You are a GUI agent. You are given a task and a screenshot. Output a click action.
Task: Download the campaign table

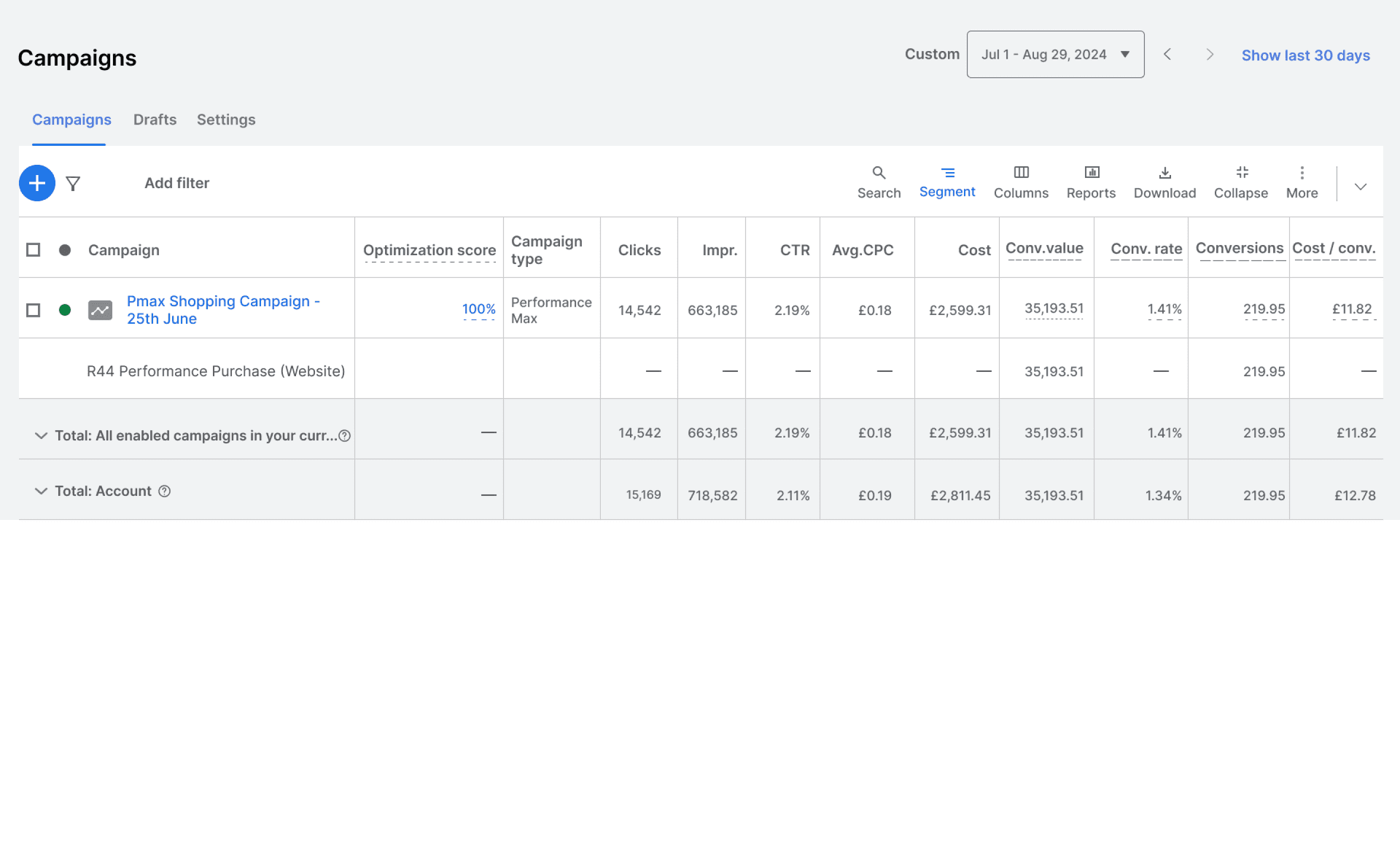(1164, 182)
